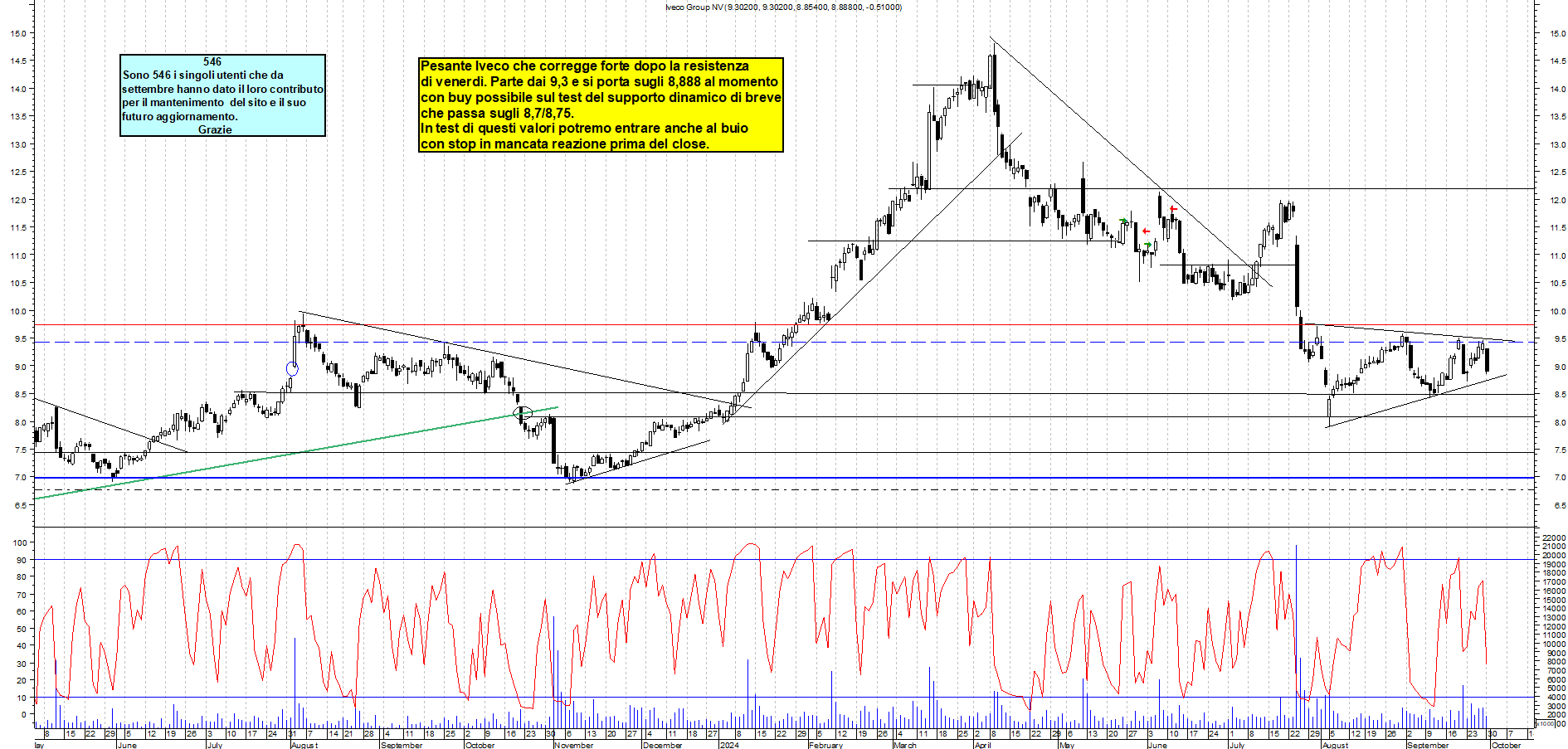Click the 12.0 price label on right axis
Viewport: 1568px width, 749px height.
[1557, 201]
